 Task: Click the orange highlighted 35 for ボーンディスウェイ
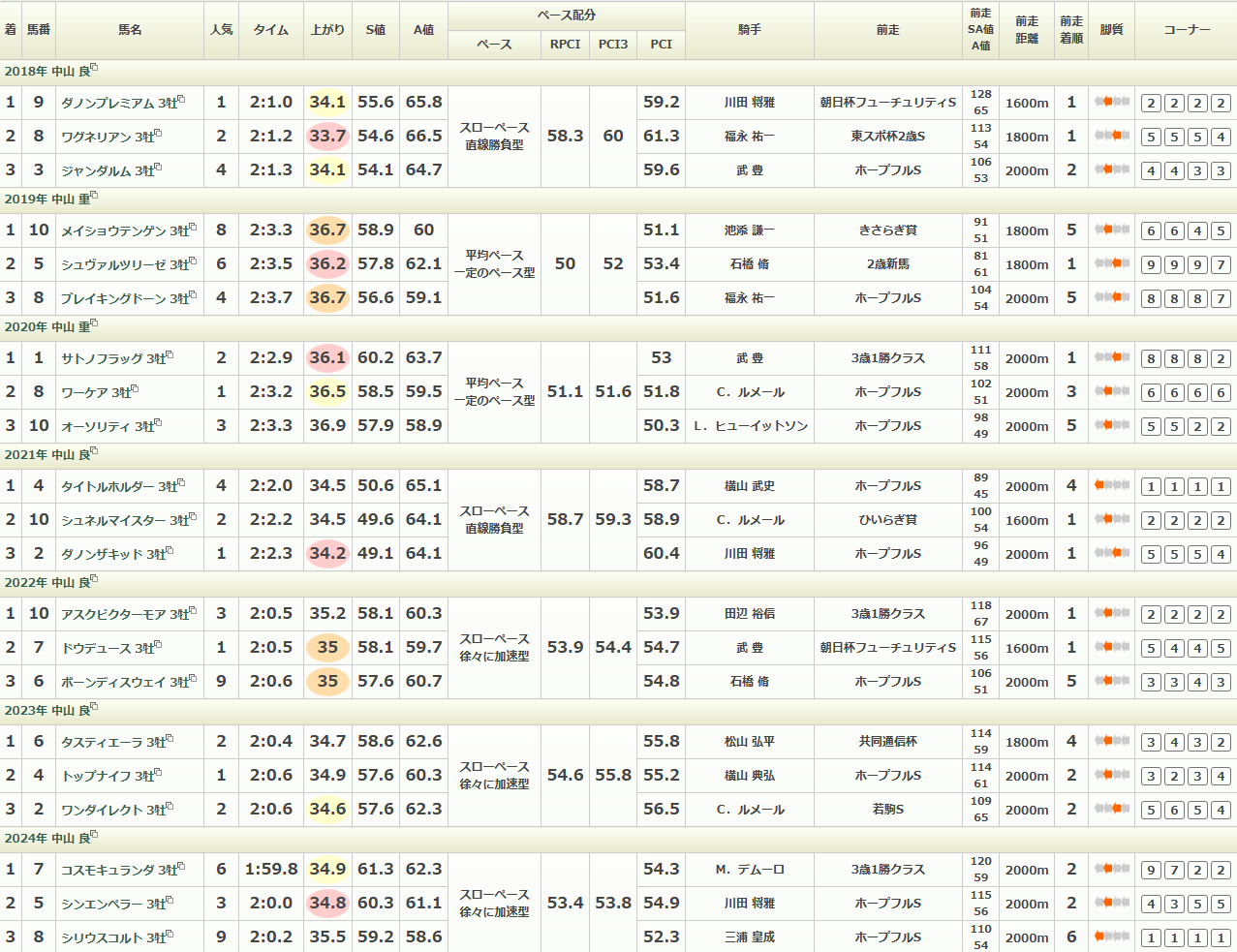327,682
